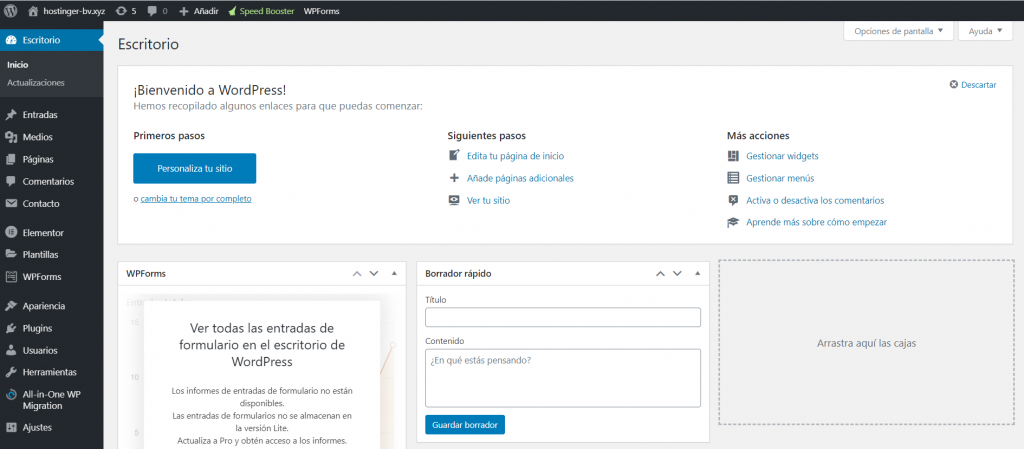Expand Opciones de pantalla dropdown
The image size is (1024, 449).
[x=898, y=31]
